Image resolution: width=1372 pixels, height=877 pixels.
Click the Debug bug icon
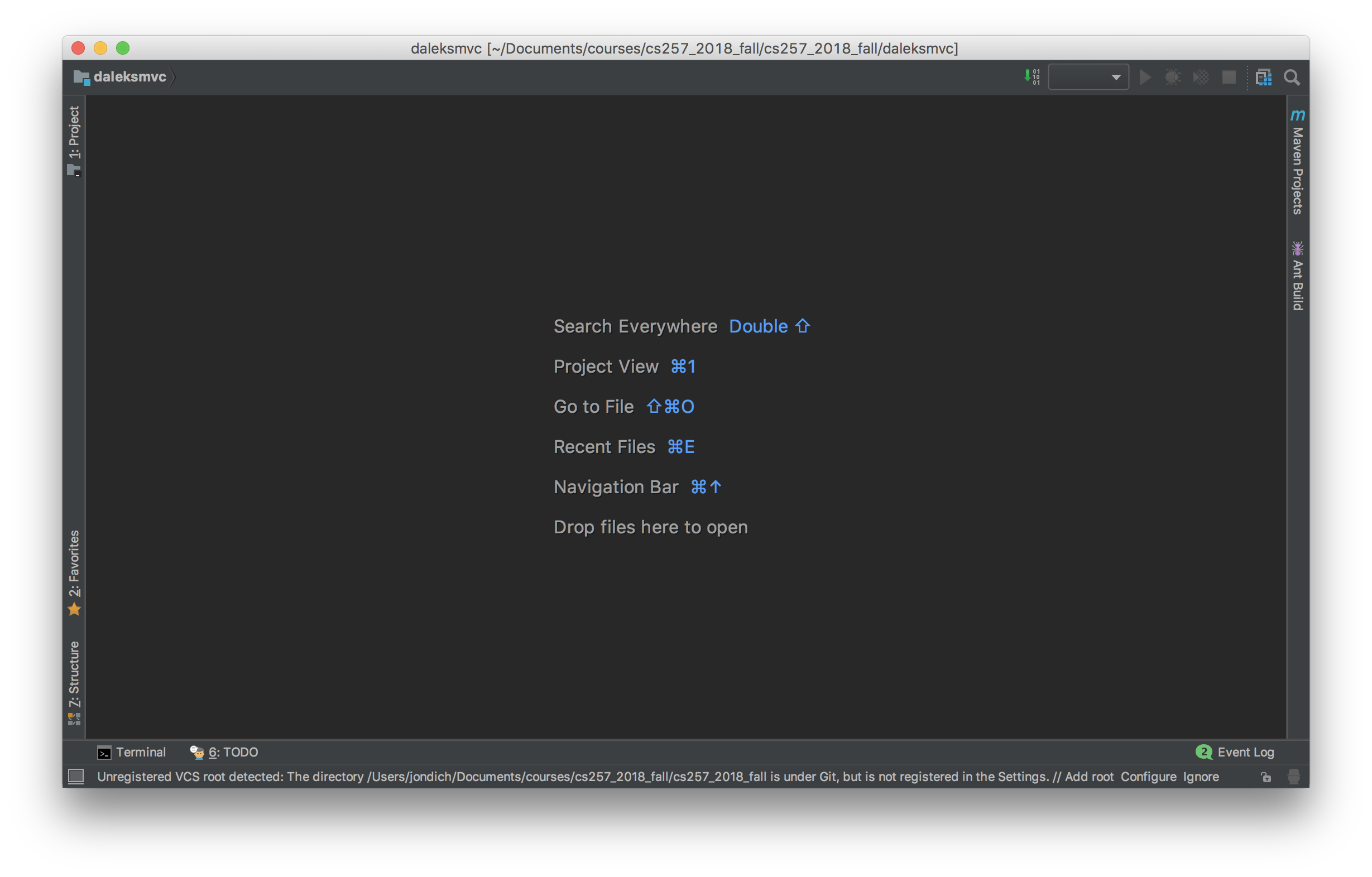point(1173,77)
